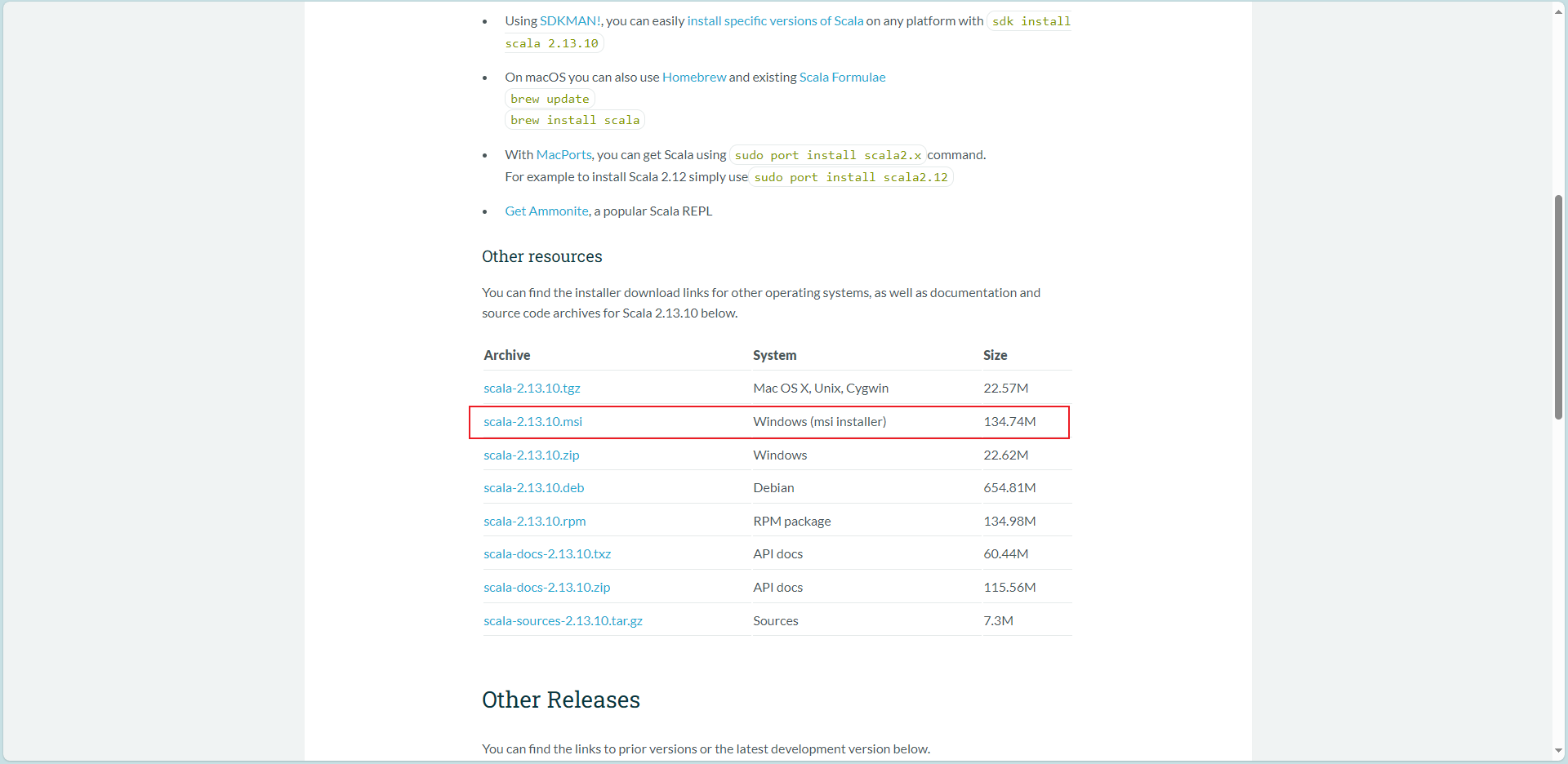Click the '7.3M' size value

(x=998, y=621)
